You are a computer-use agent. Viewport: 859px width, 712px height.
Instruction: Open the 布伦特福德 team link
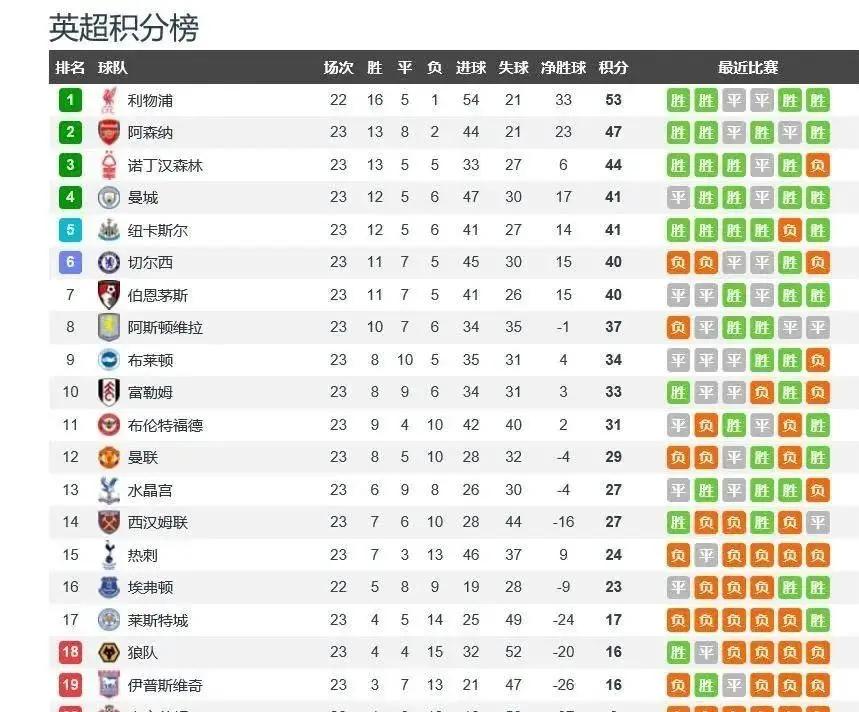click(165, 425)
